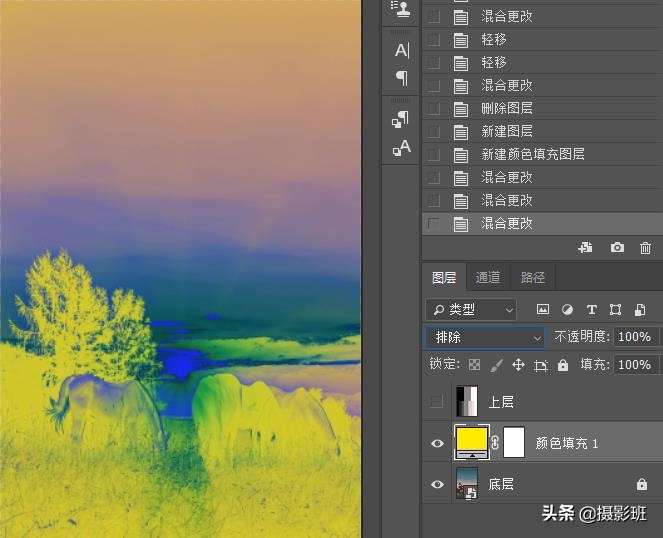663x538 pixels.
Task: Create a new history snapshot with camera icon
Action: 617,247
